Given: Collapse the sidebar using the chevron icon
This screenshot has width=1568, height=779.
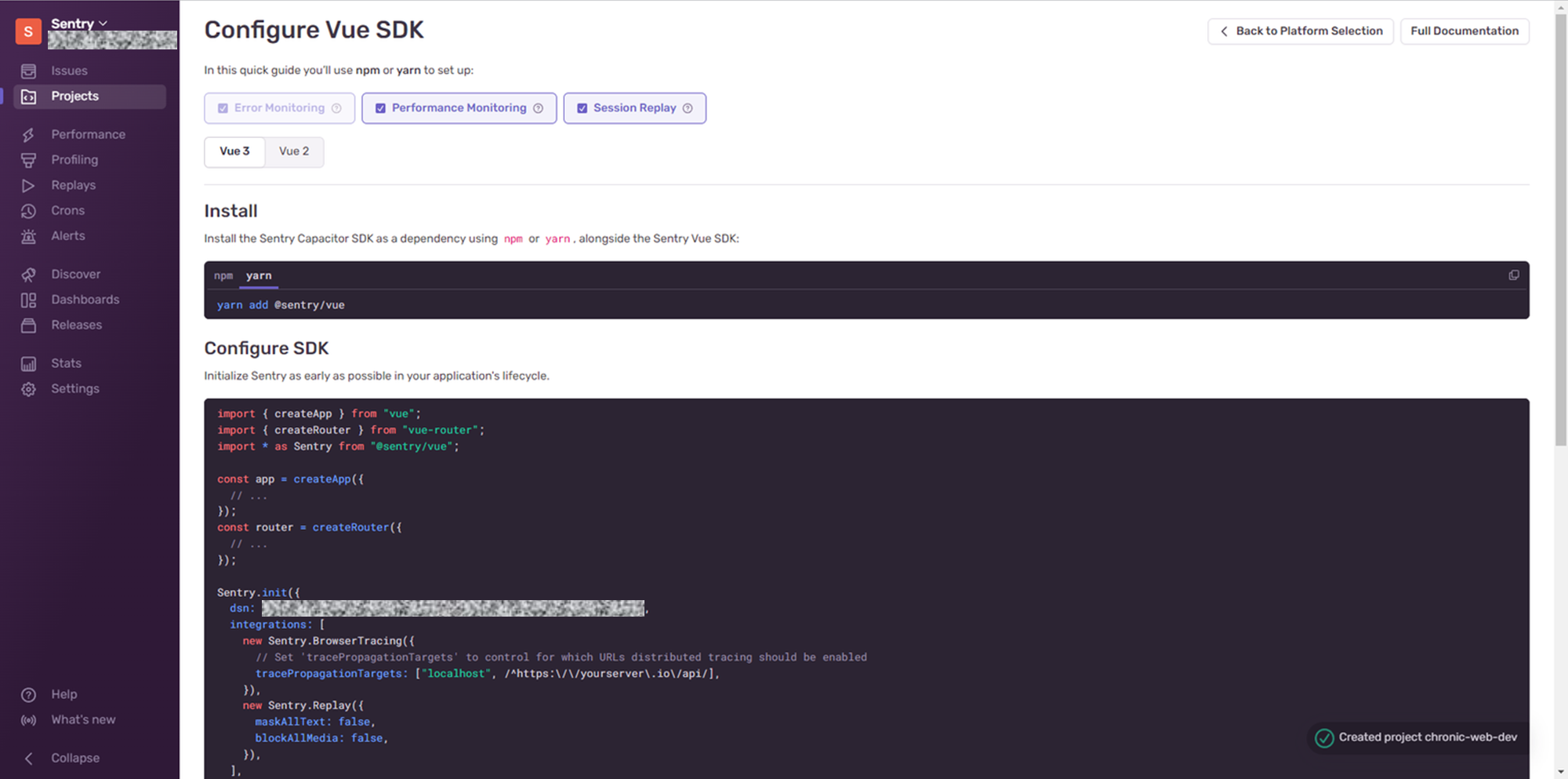Looking at the screenshot, I should [x=29, y=759].
